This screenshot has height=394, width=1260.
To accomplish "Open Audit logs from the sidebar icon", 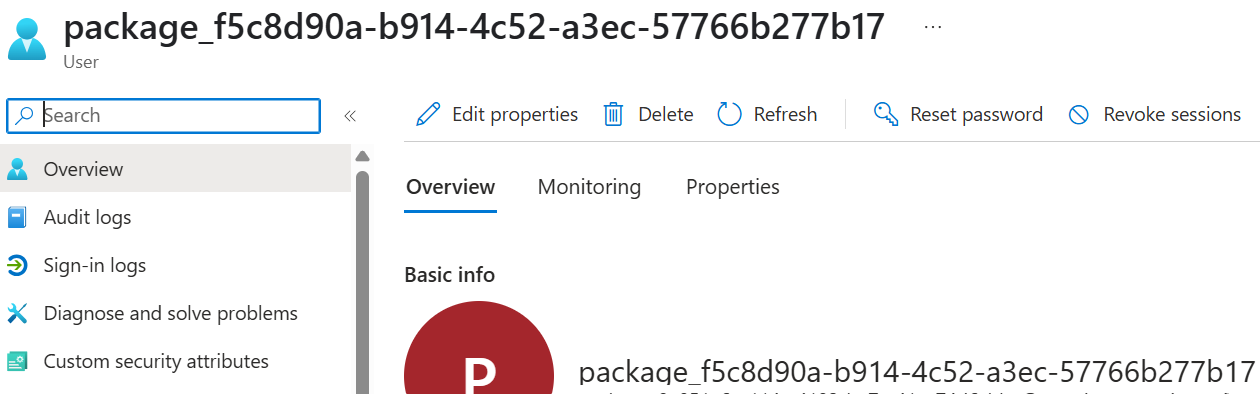I will tap(17, 217).
